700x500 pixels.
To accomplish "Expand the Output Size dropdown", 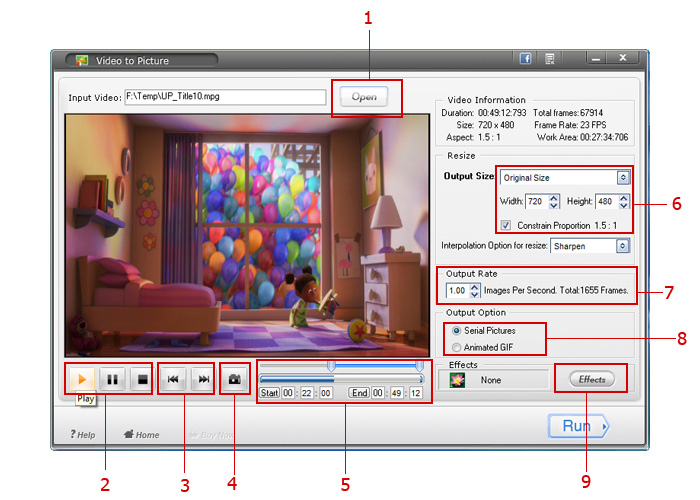I will [623, 177].
